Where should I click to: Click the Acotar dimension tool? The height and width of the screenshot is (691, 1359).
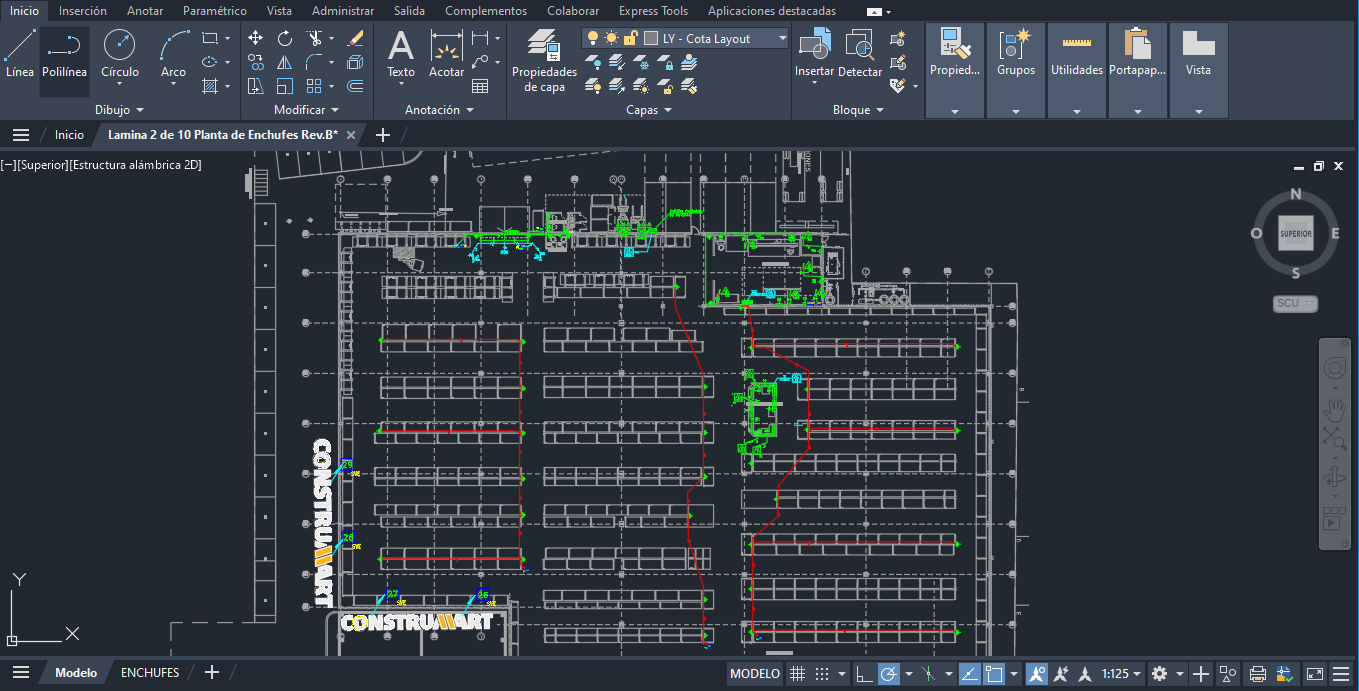coord(446,54)
